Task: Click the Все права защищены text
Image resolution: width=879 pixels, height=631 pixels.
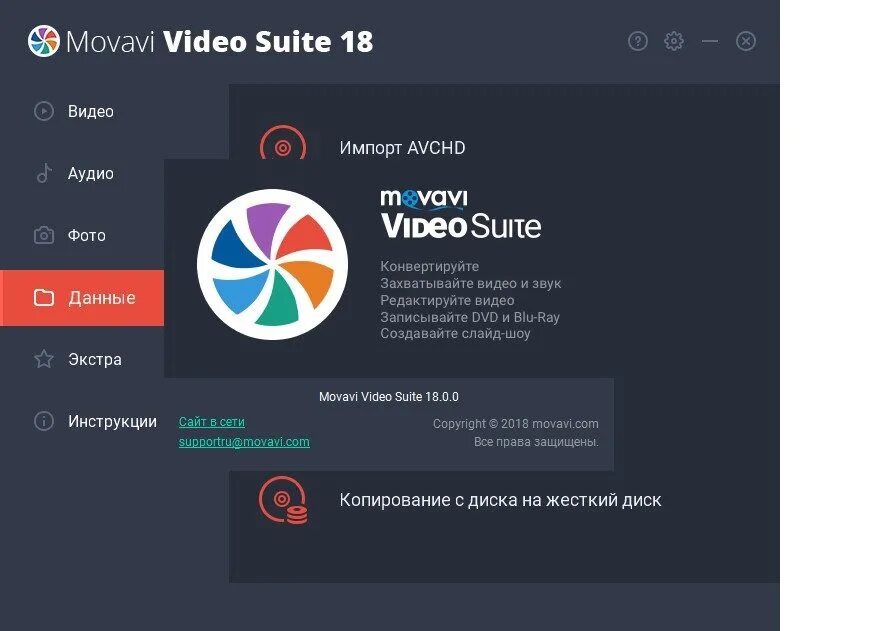Action: click(536, 442)
